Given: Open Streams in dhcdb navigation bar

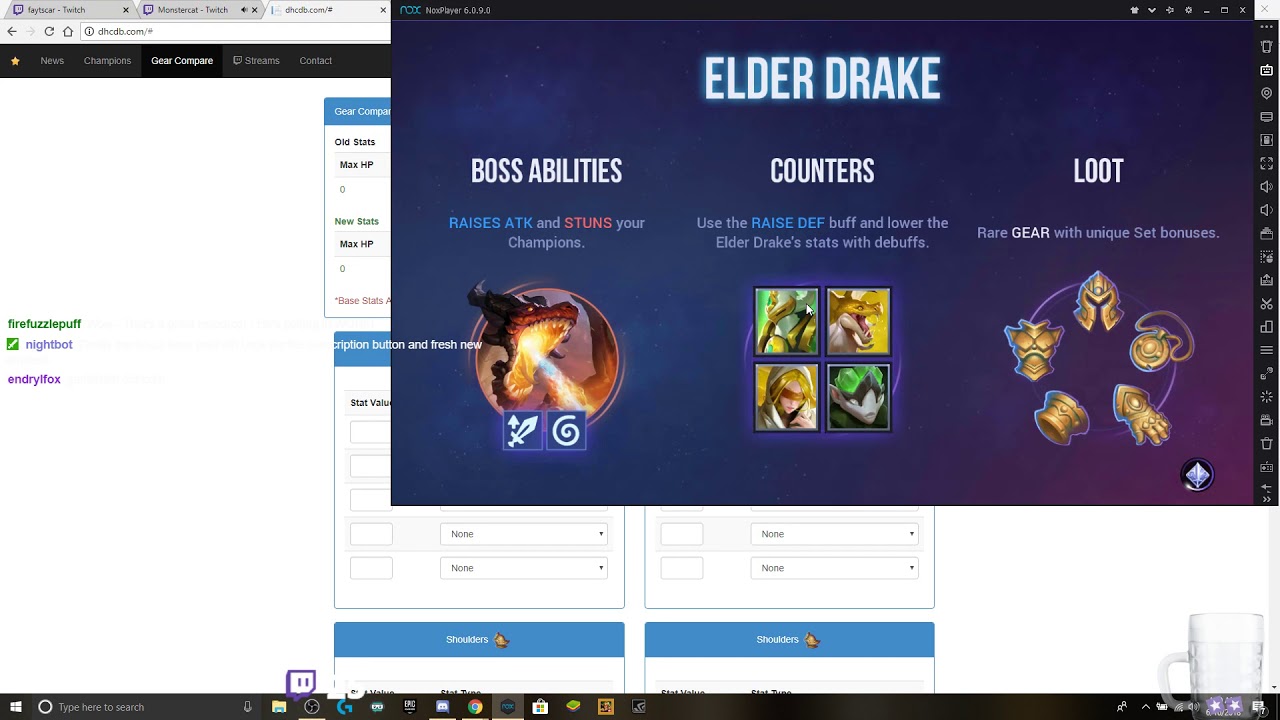Looking at the screenshot, I should (x=256, y=61).
